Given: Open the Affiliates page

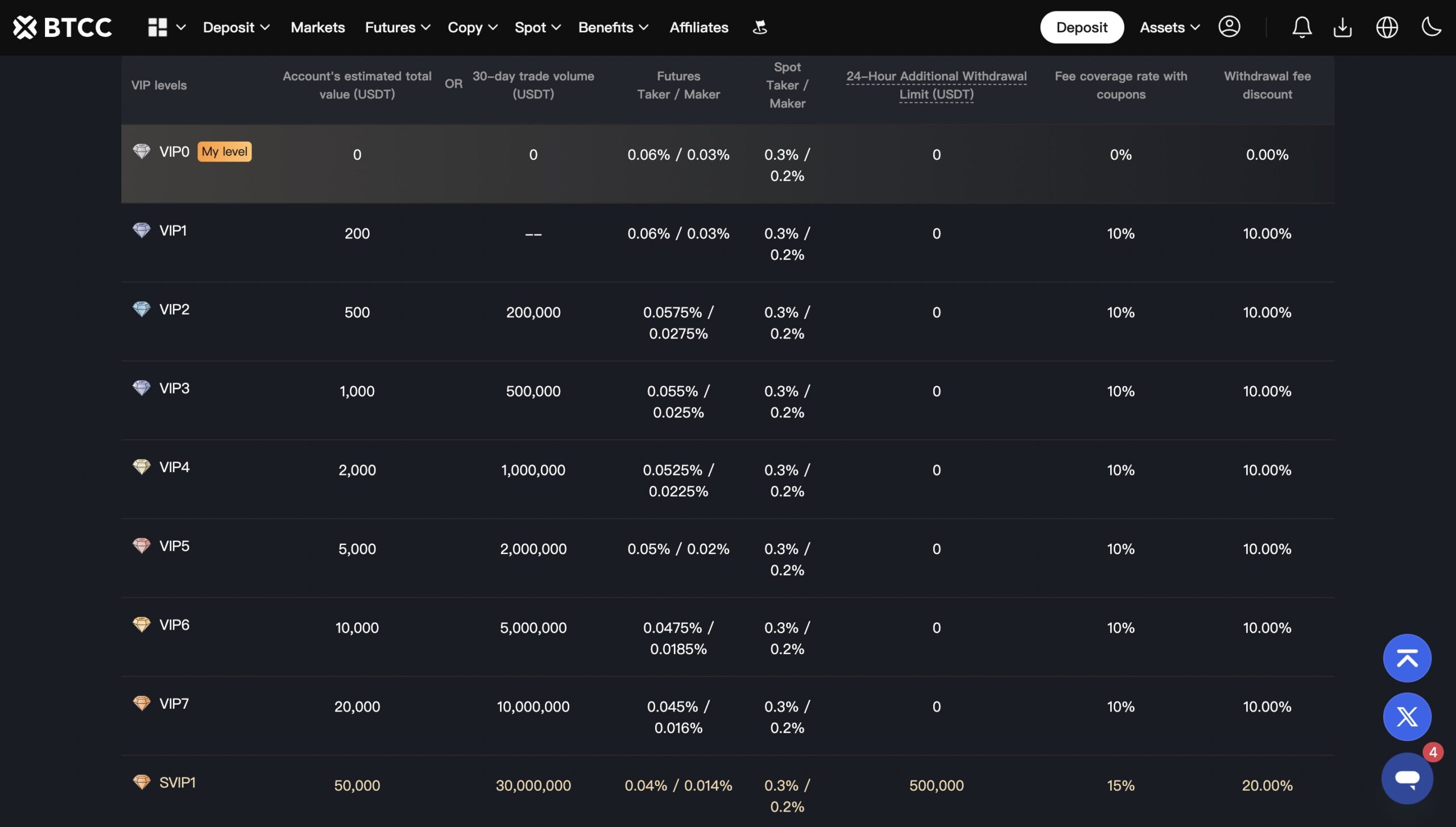Looking at the screenshot, I should [x=698, y=27].
